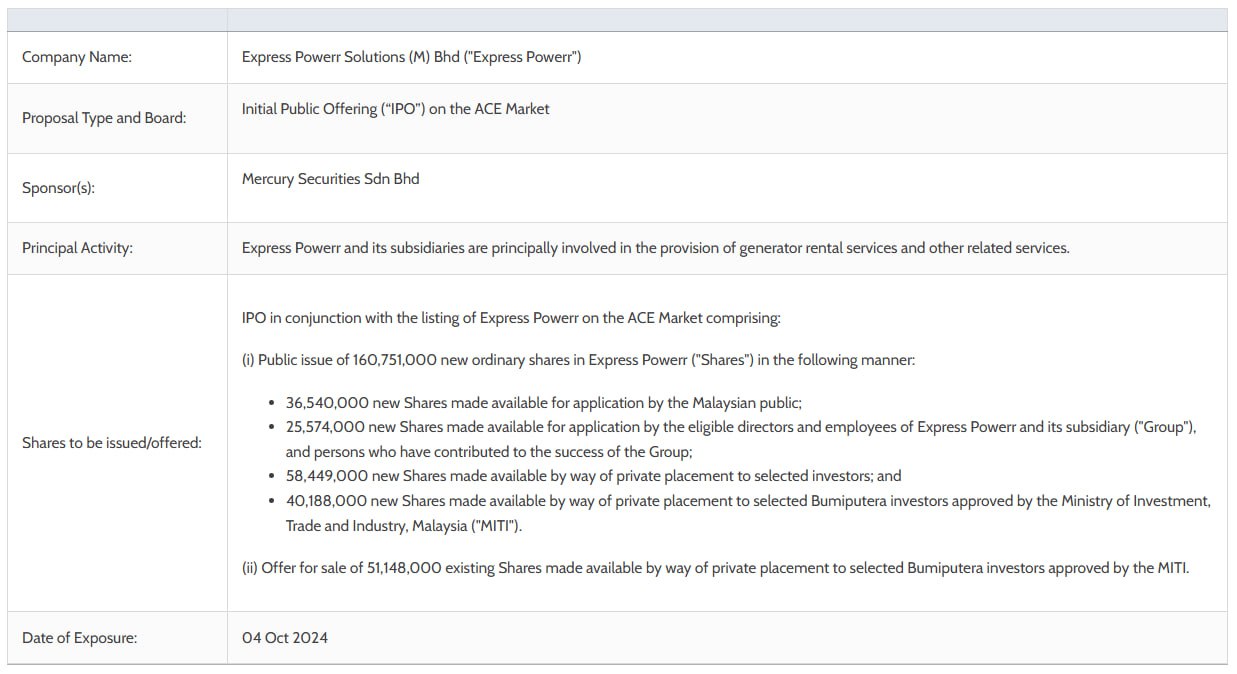Screen dimensions: 1237x674
Task: Click the 36,540,000 new Shares Malaysian public bullet
Action: (544, 403)
